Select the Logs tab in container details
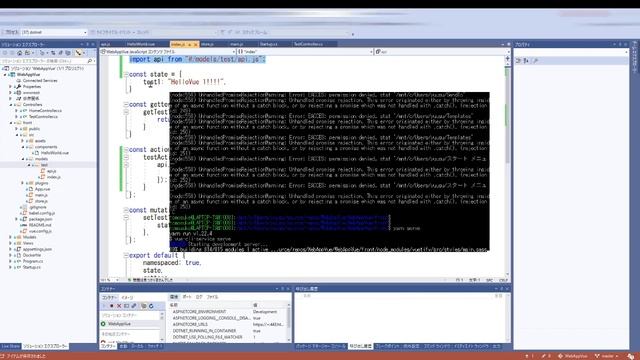Image resolution: width=640 pixels, height=360 pixels. 199,297
